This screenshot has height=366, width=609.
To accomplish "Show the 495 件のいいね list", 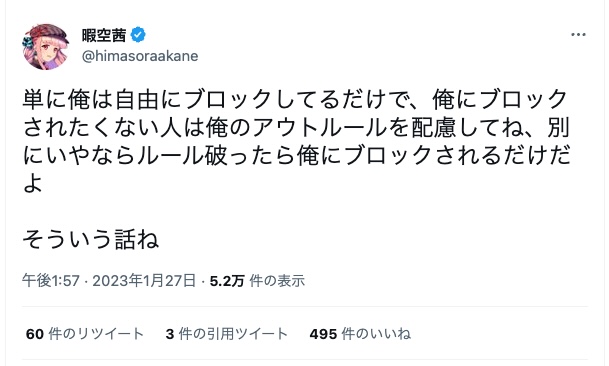I will 360,334.
